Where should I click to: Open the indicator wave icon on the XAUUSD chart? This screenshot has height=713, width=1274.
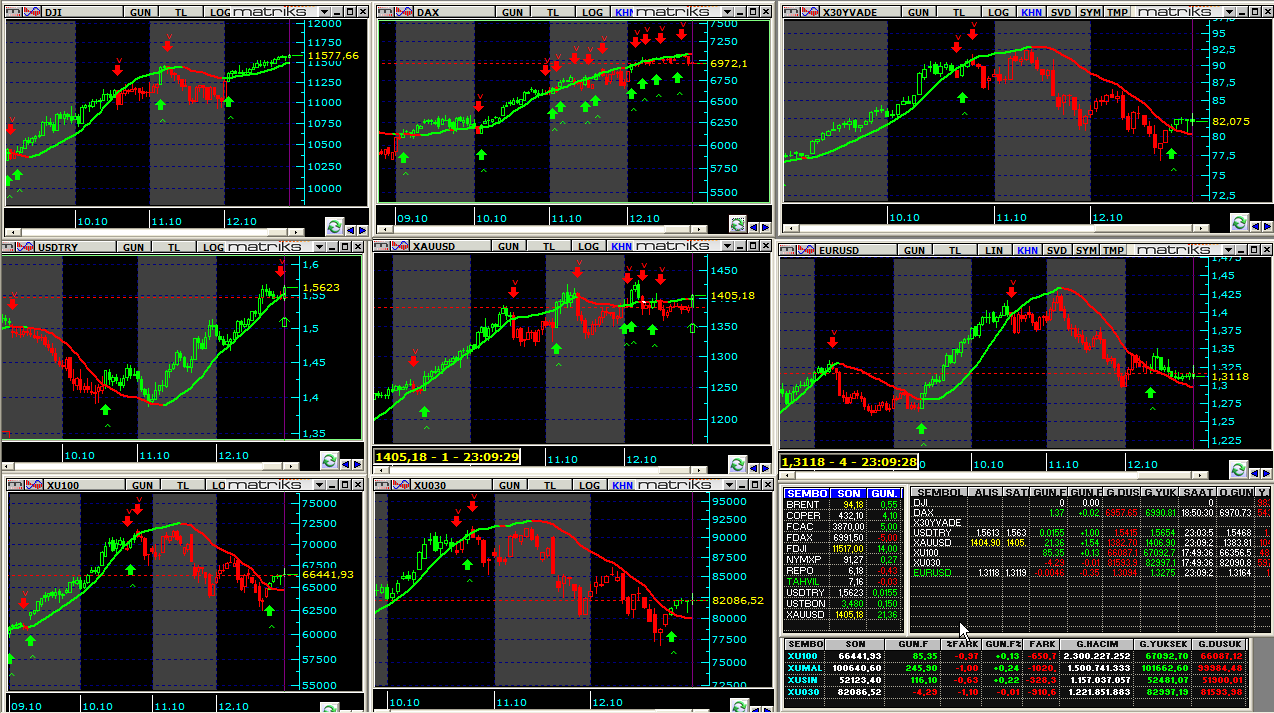pyautogui.click(x=401, y=246)
